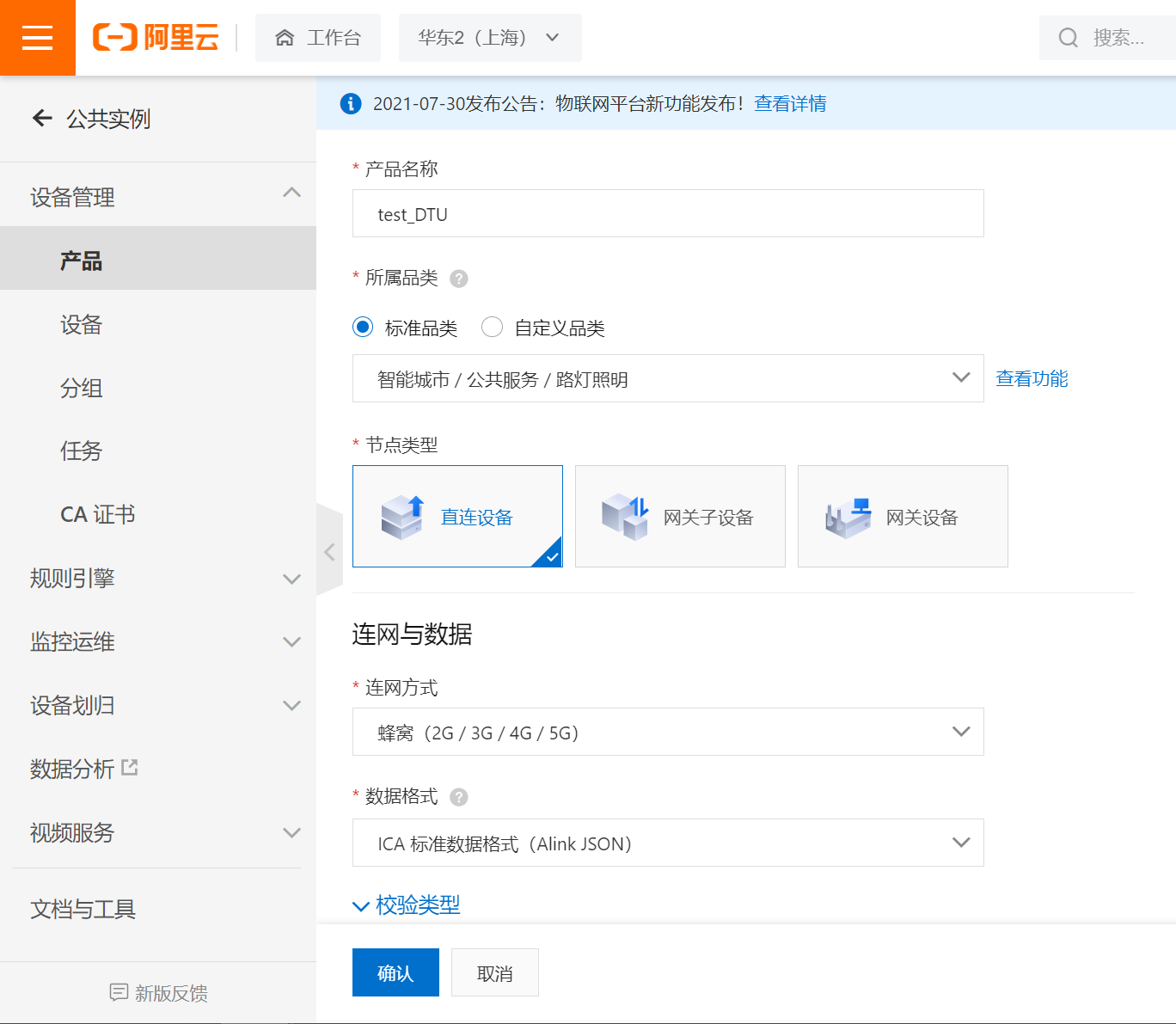The image size is (1176, 1024).
Task: Click the announcement info icon
Action: pos(351,104)
